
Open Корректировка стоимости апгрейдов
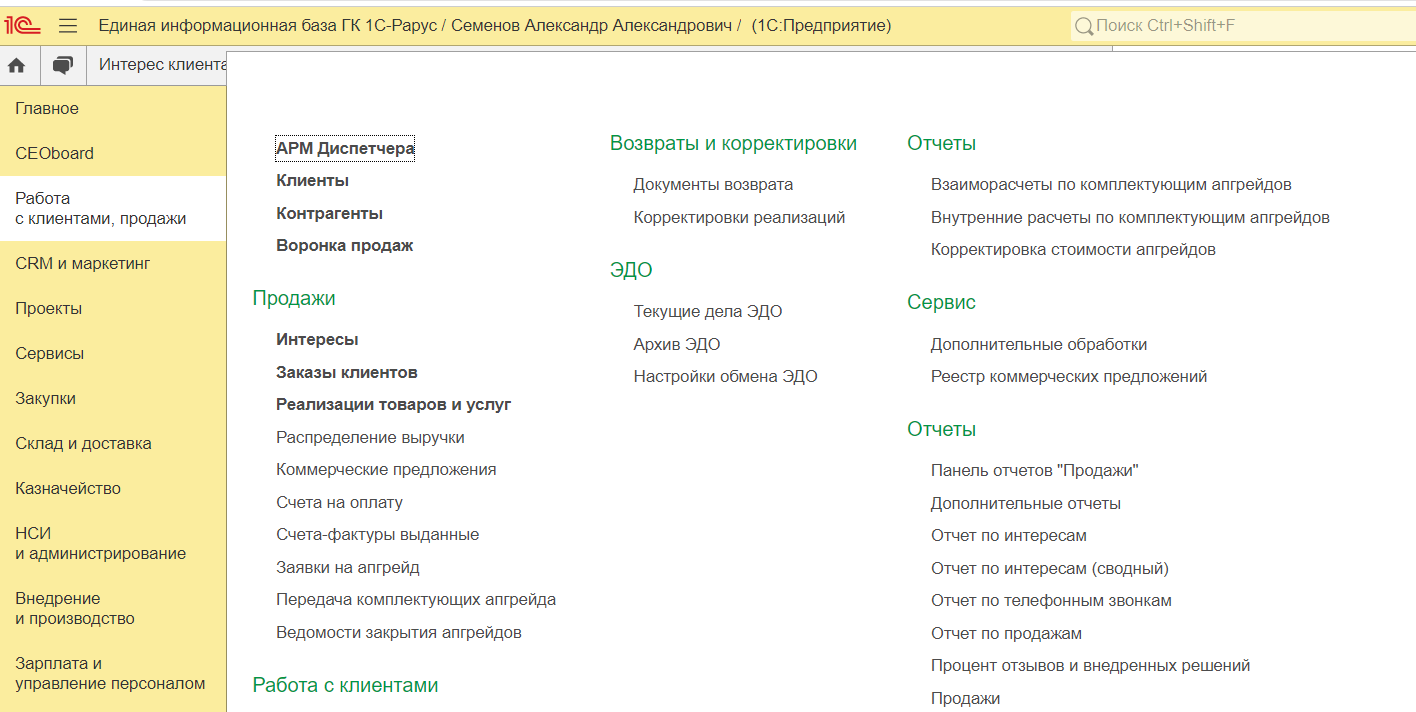coord(1073,249)
